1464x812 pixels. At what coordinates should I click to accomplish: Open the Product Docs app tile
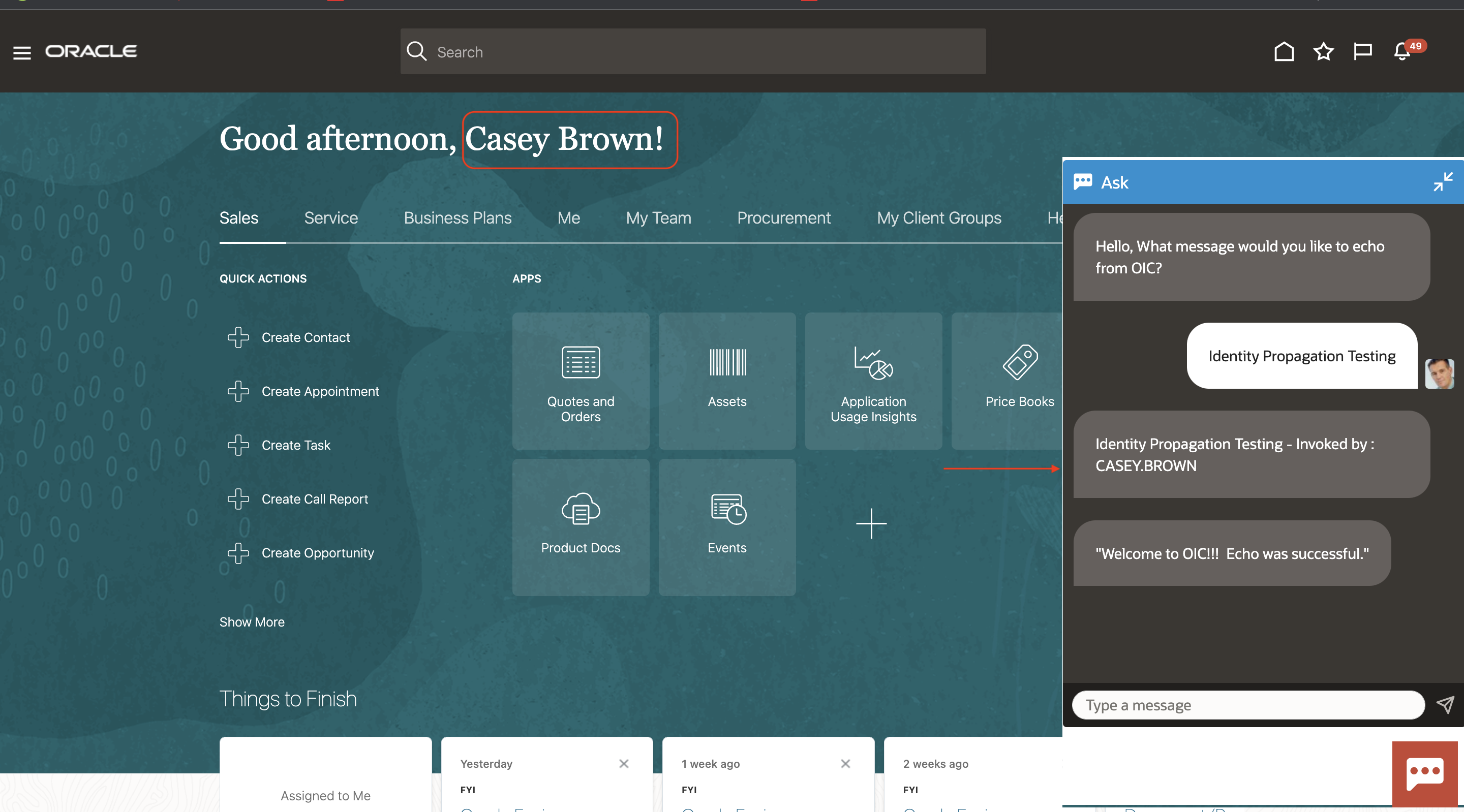tap(580, 527)
